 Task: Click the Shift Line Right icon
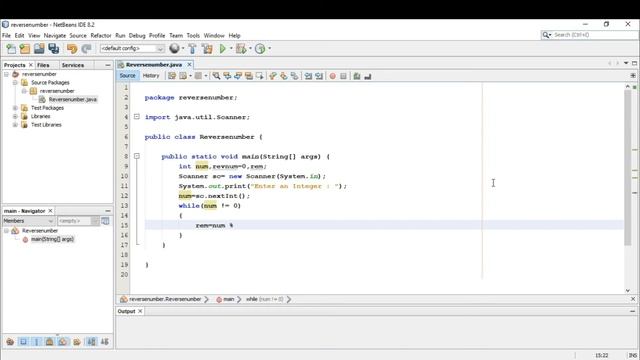click(319, 76)
